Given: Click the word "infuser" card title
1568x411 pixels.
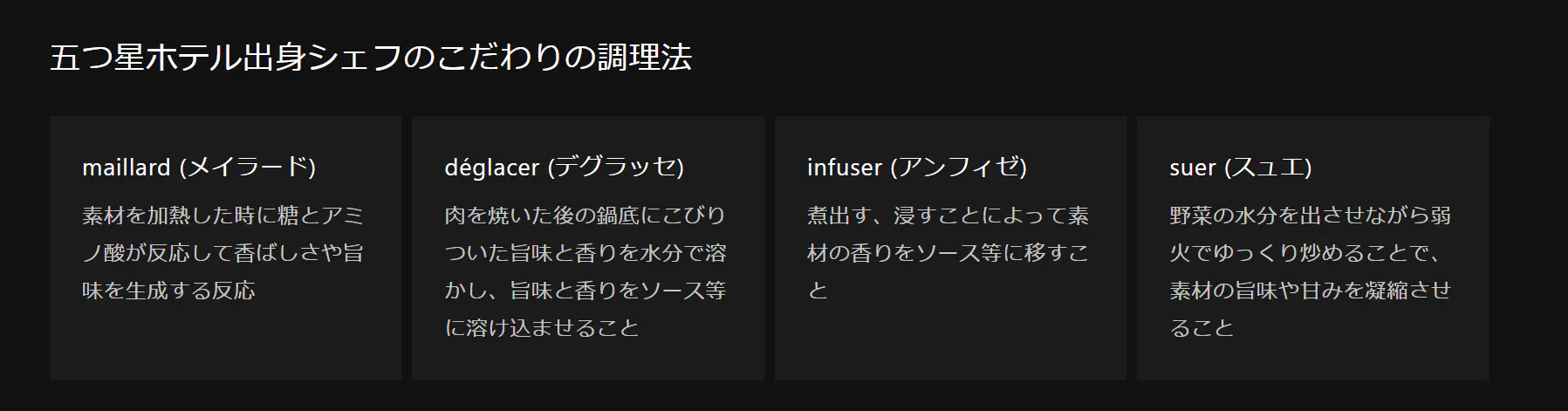Looking at the screenshot, I should click(x=844, y=168).
